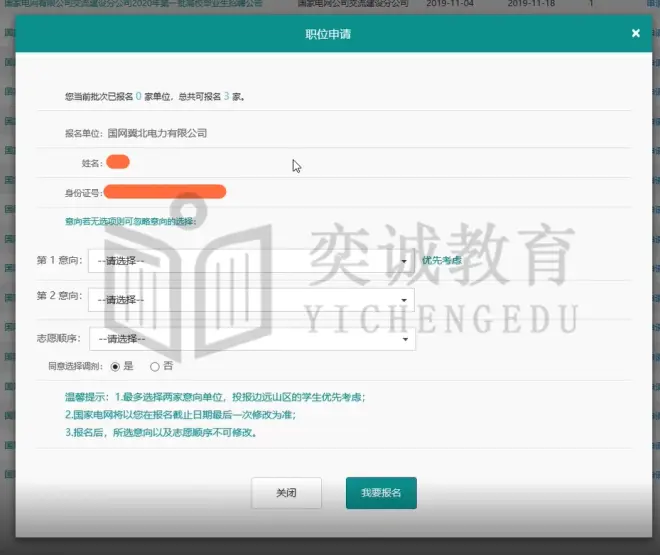
Task: Click the redacted 姓名 value
Action: tap(118, 161)
